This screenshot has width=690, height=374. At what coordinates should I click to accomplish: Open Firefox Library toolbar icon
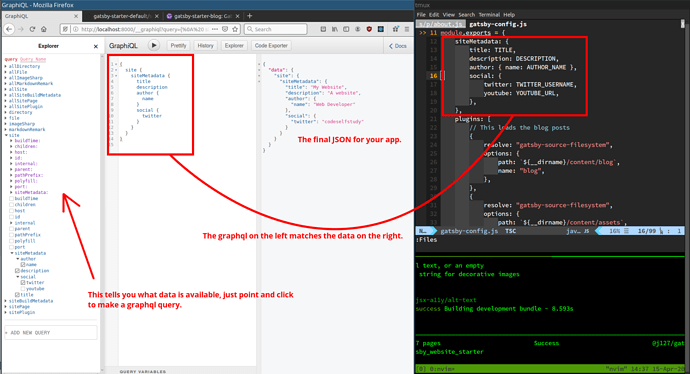coord(335,29)
